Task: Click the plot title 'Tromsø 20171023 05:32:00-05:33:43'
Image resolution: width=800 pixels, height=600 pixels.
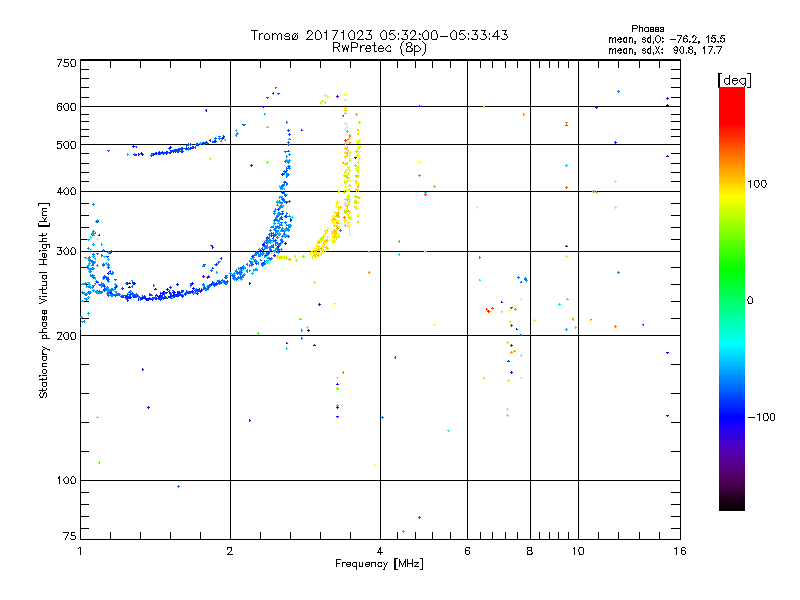Action: pos(379,35)
